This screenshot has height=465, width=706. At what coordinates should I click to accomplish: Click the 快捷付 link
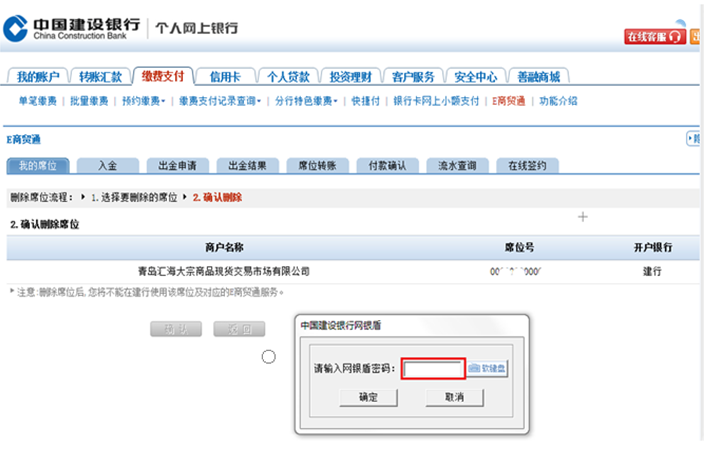(x=365, y=101)
